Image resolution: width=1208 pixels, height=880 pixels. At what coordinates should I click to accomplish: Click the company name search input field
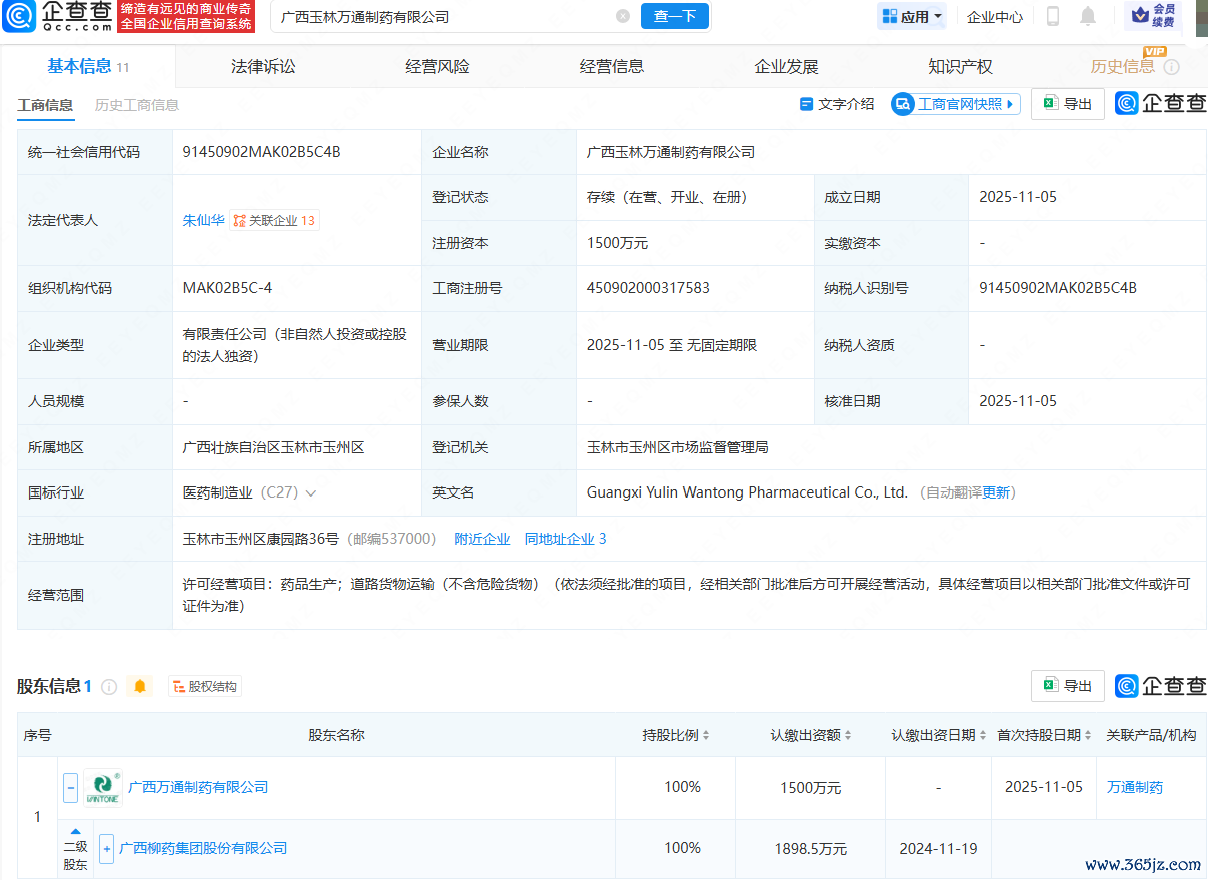click(x=440, y=17)
